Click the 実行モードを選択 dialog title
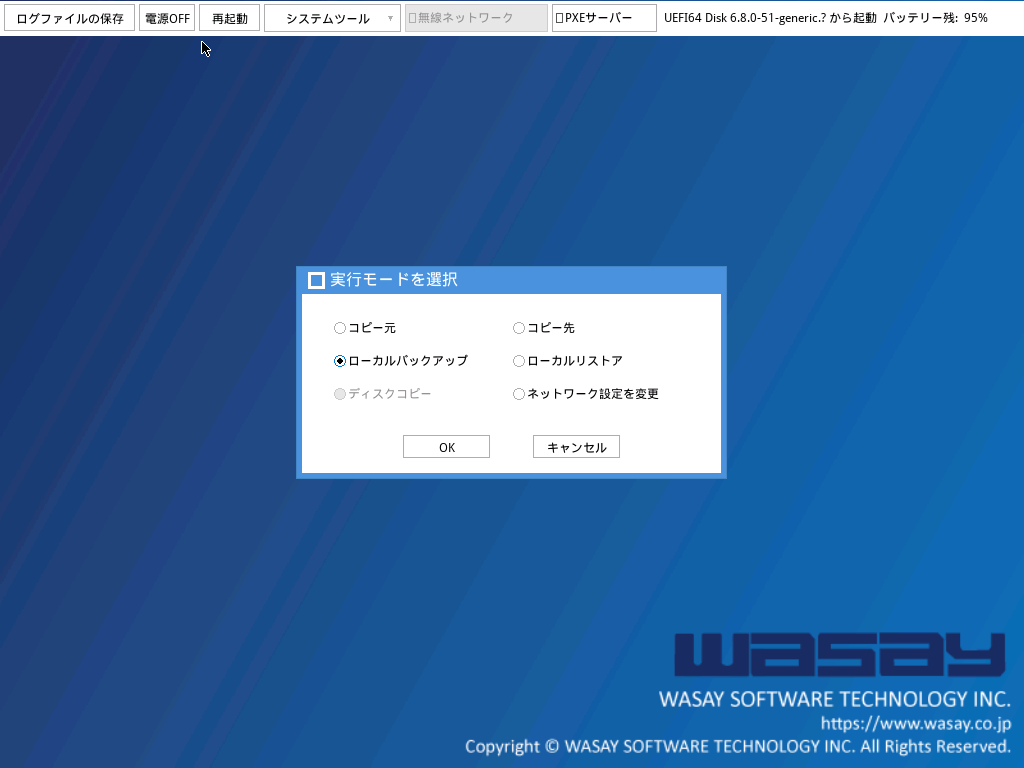 [x=394, y=280]
